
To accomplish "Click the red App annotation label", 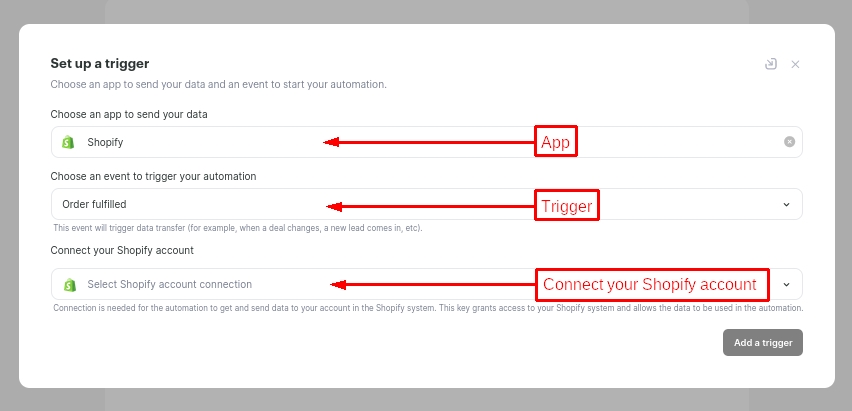I will point(556,142).
